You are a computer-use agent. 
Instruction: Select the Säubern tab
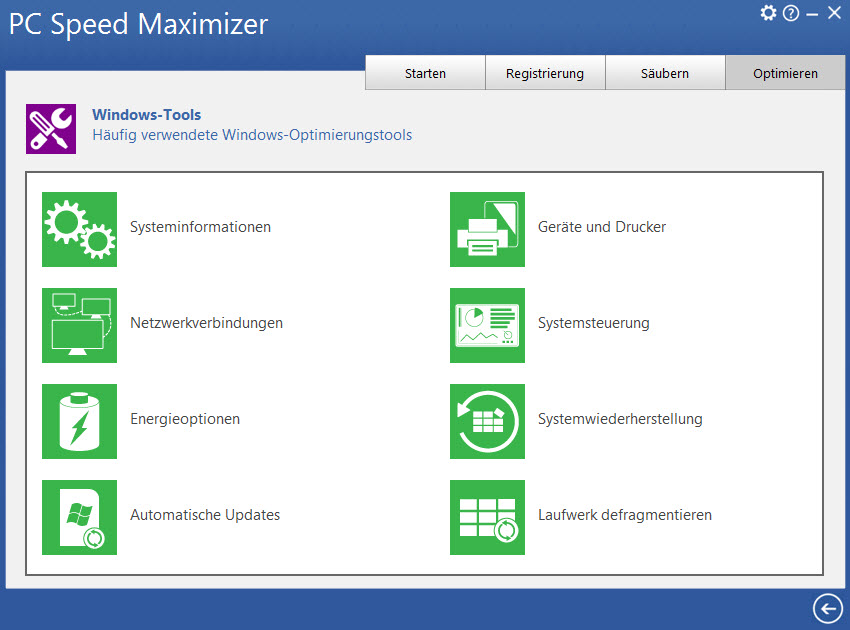click(665, 73)
